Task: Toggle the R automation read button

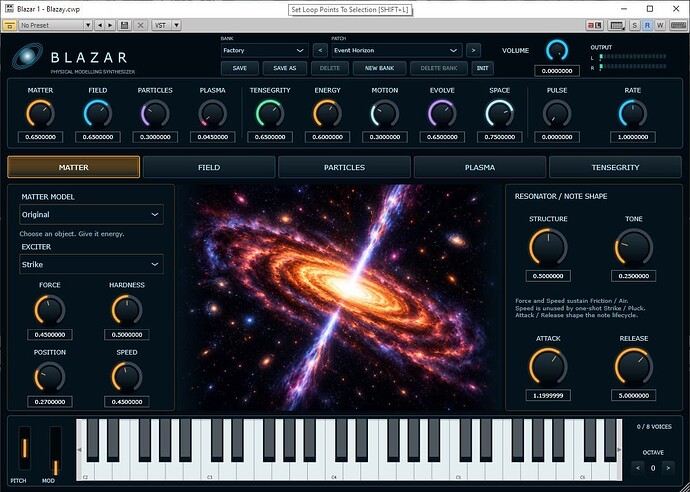Action: point(647,26)
